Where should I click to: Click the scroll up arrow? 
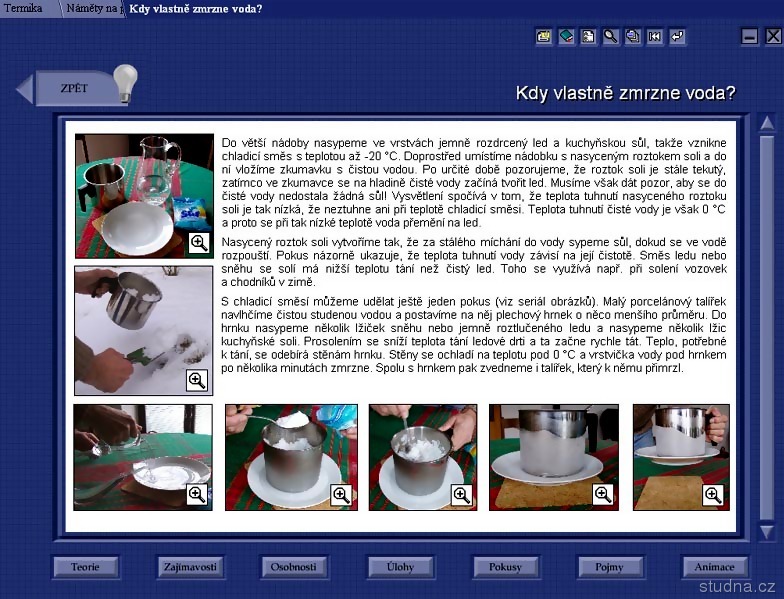pos(767,123)
